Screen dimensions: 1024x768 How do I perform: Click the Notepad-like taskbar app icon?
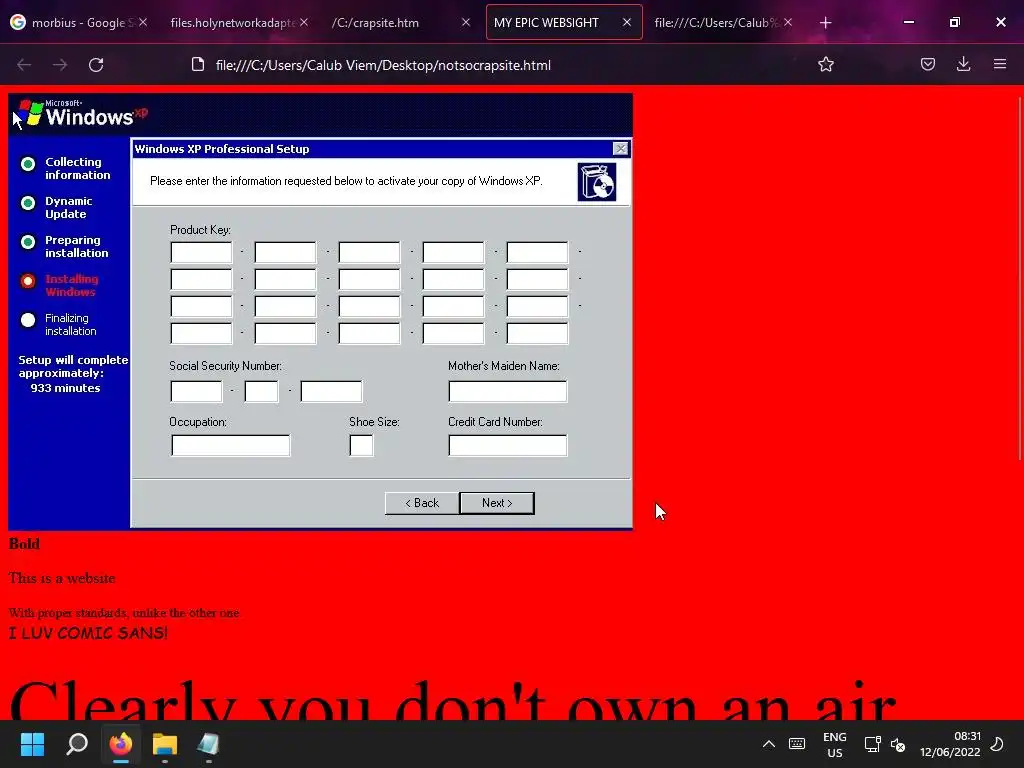point(208,744)
